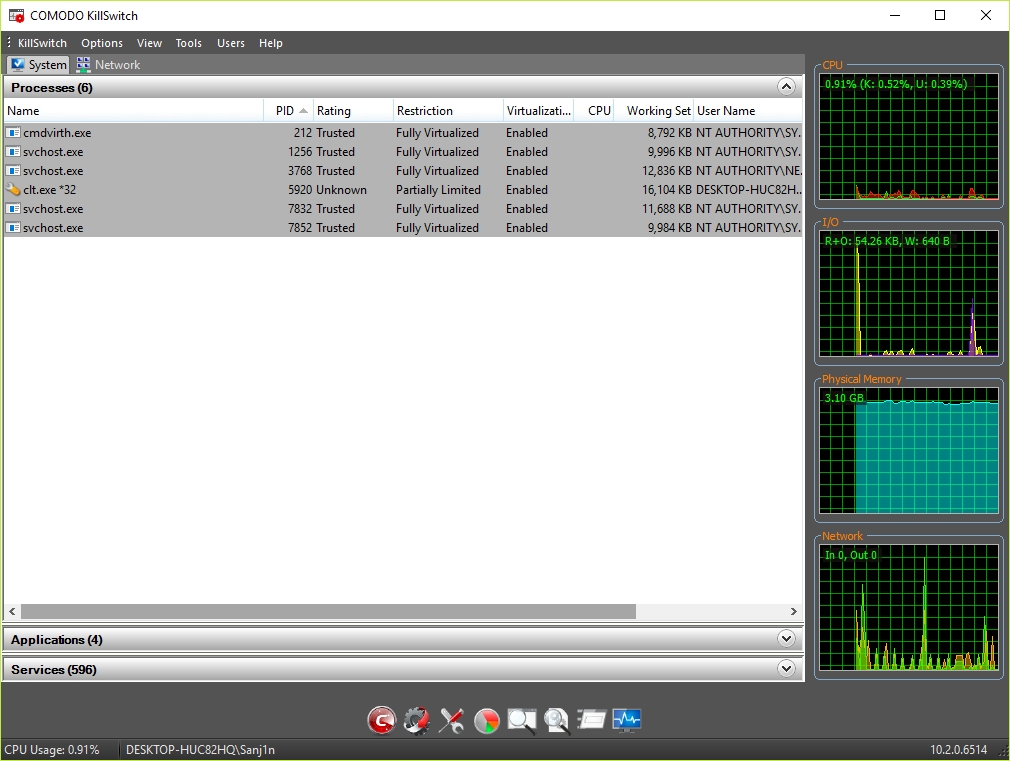1010x761 pixels.
Task: Click the blue monitor with pulse icon
Action: tap(626, 720)
